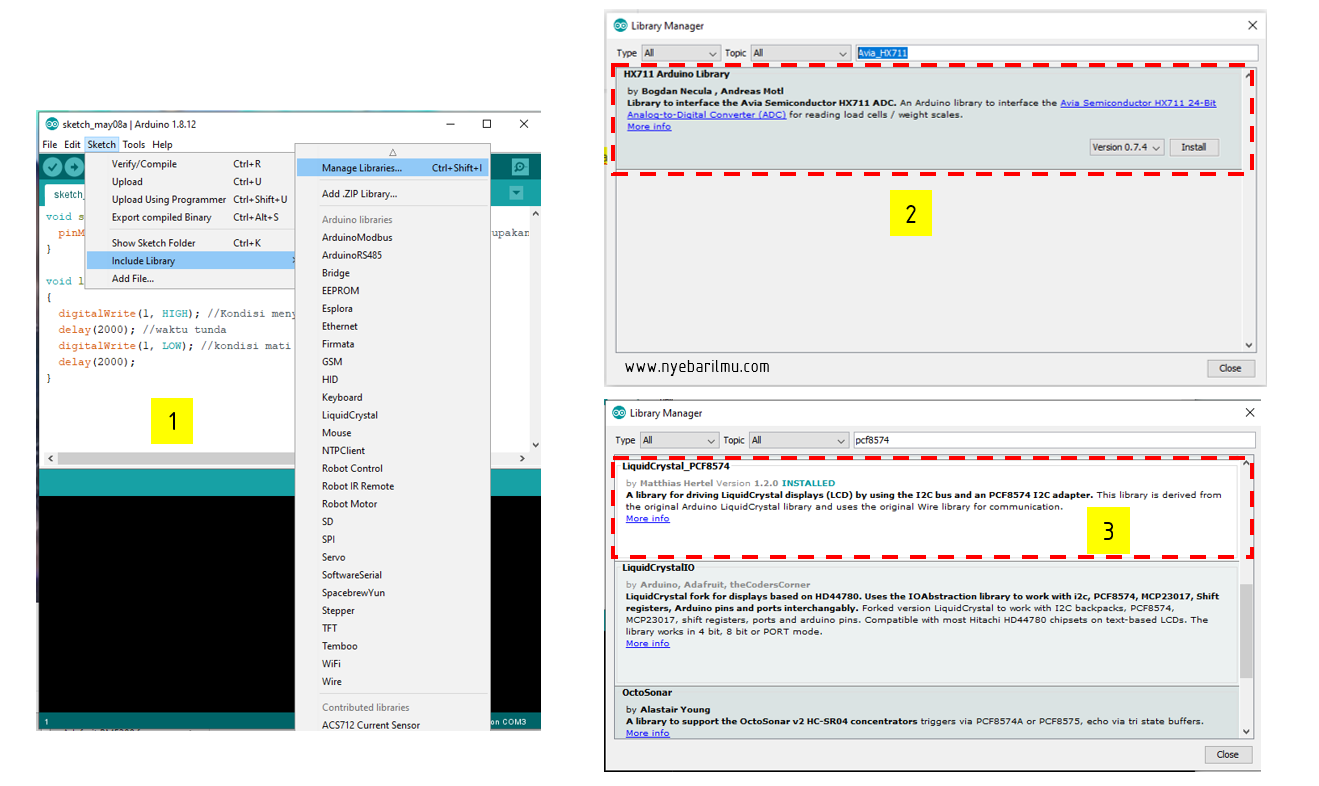Open the Version 0.7.4 dropdown

tap(1127, 147)
